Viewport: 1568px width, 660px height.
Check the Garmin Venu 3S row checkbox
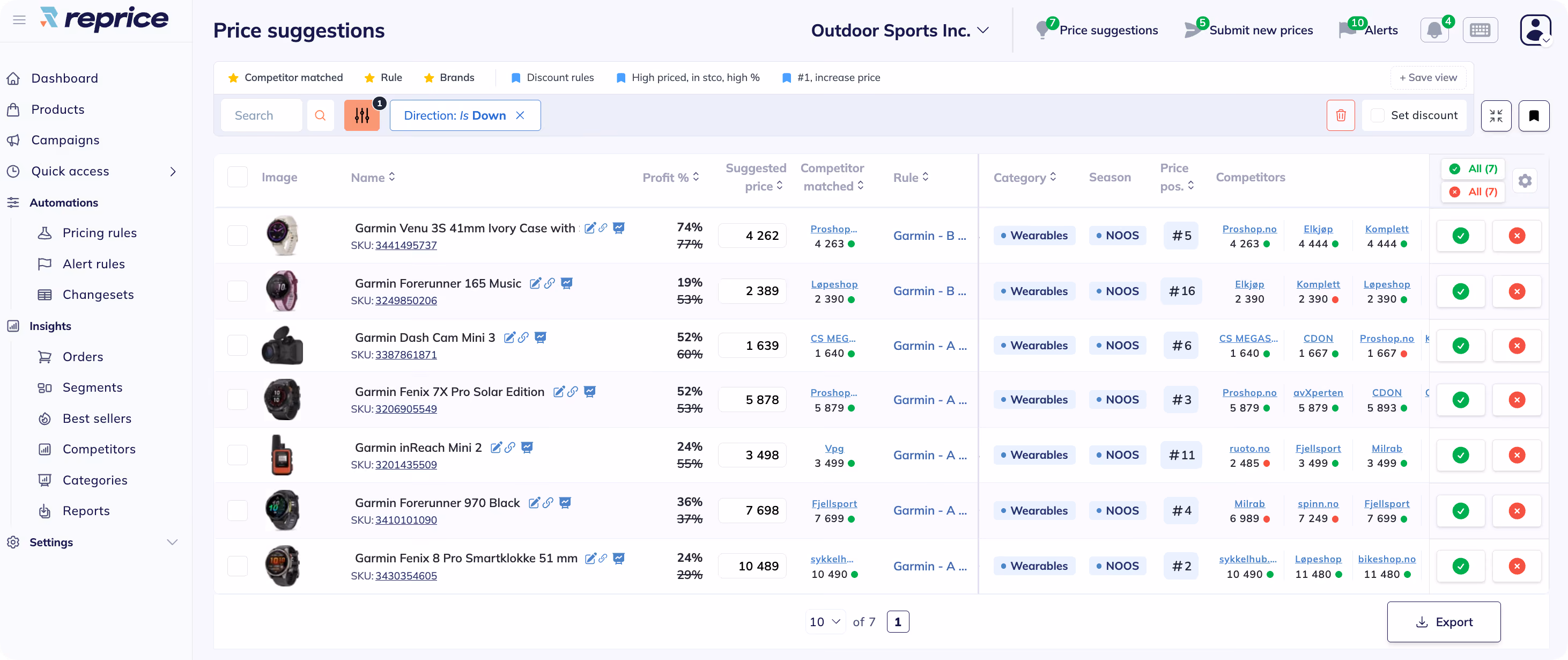pyautogui.click(x=238, y=236)
